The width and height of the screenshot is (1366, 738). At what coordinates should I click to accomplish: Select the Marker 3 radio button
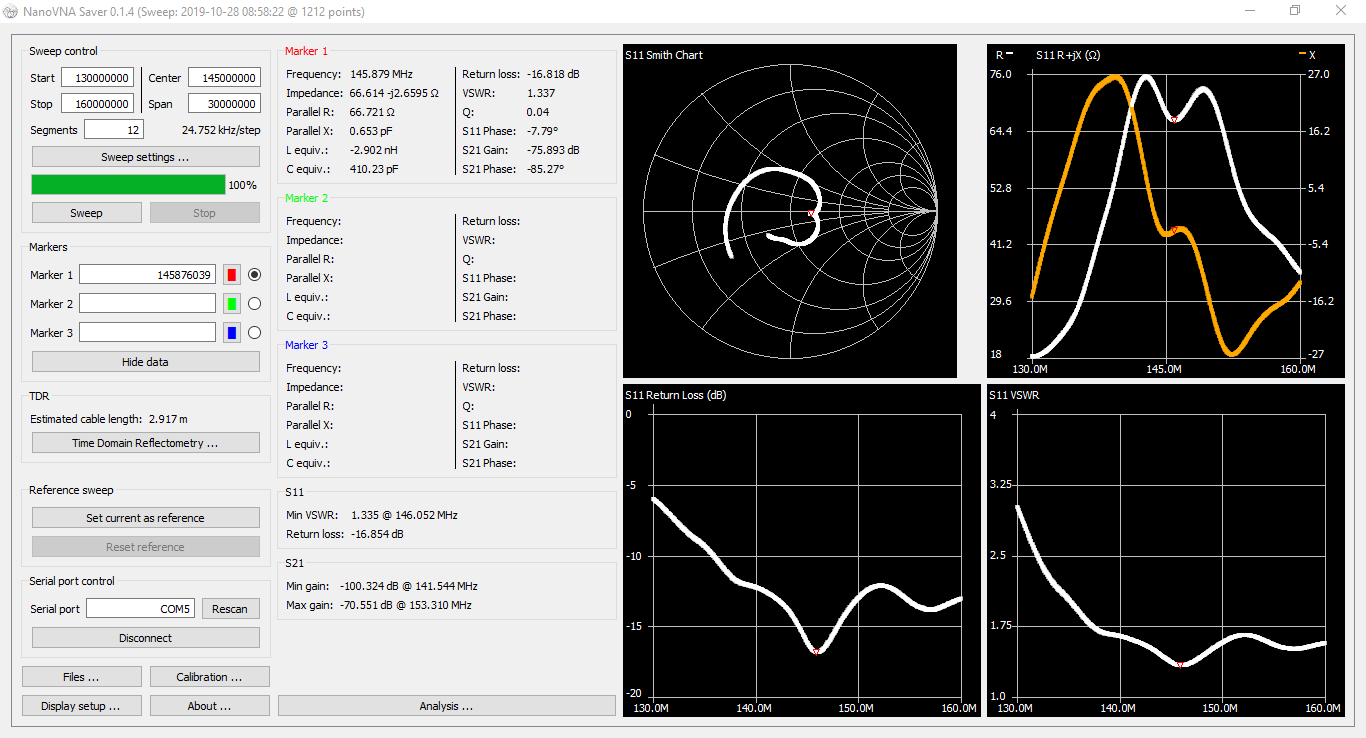click(x=255, y=332)
